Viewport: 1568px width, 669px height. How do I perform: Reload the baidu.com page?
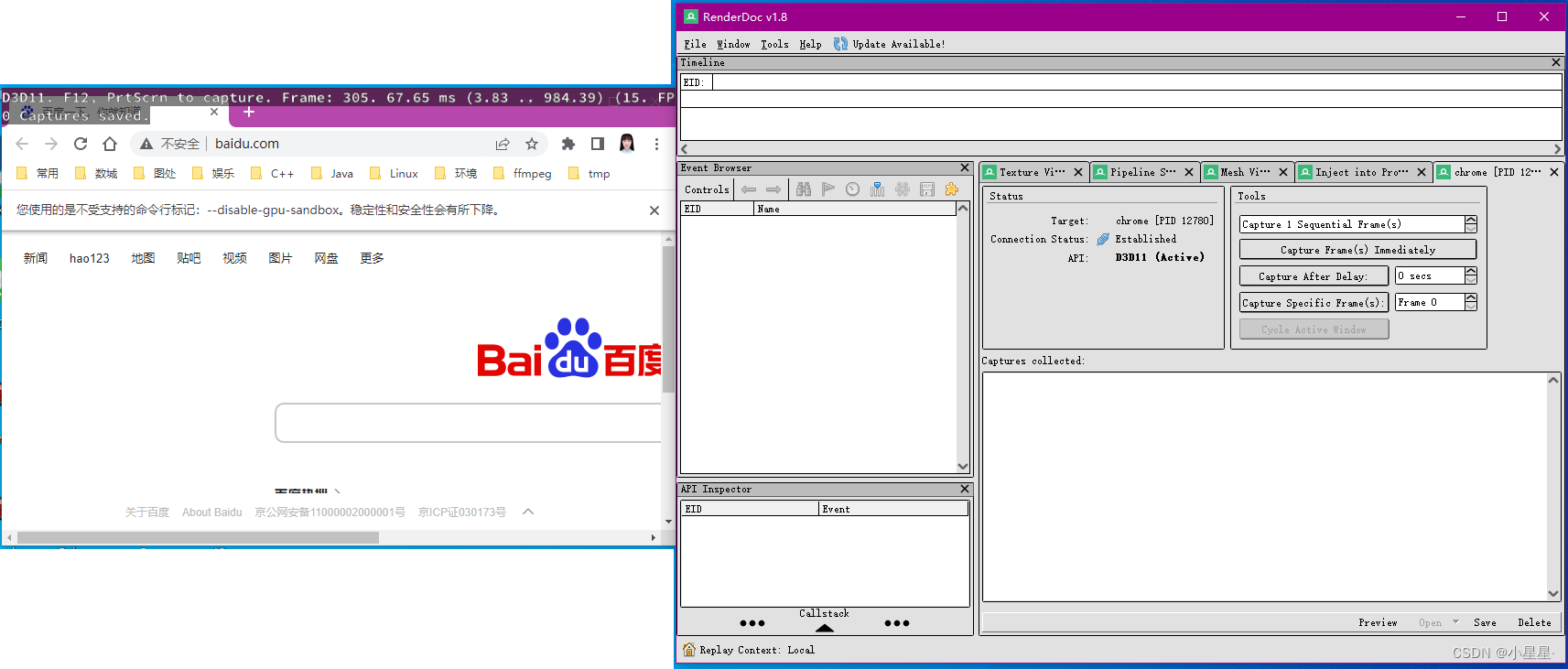click(81, 144)
